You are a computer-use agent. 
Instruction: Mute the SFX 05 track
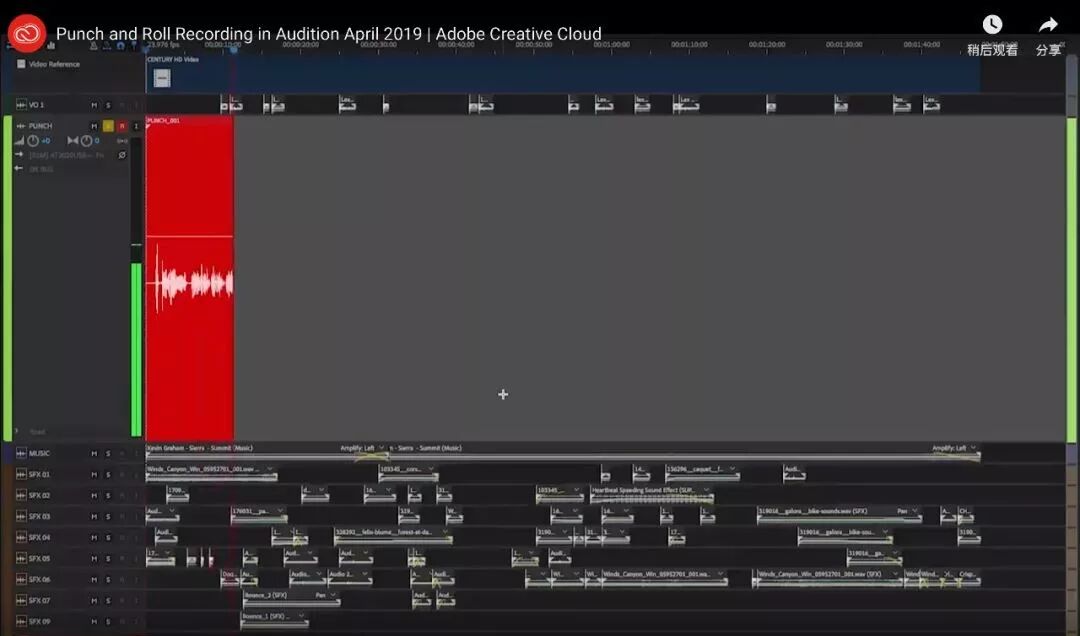click(94, 559)
